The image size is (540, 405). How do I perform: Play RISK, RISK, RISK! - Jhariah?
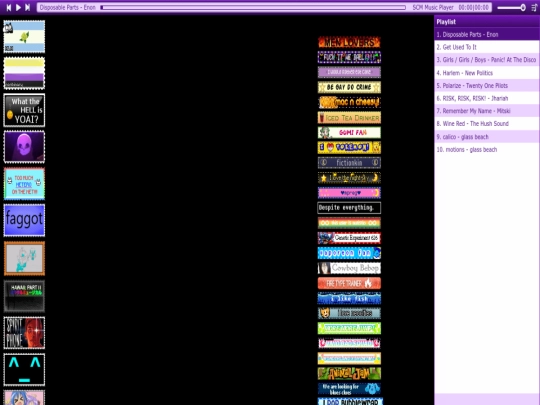click(487, 98)
